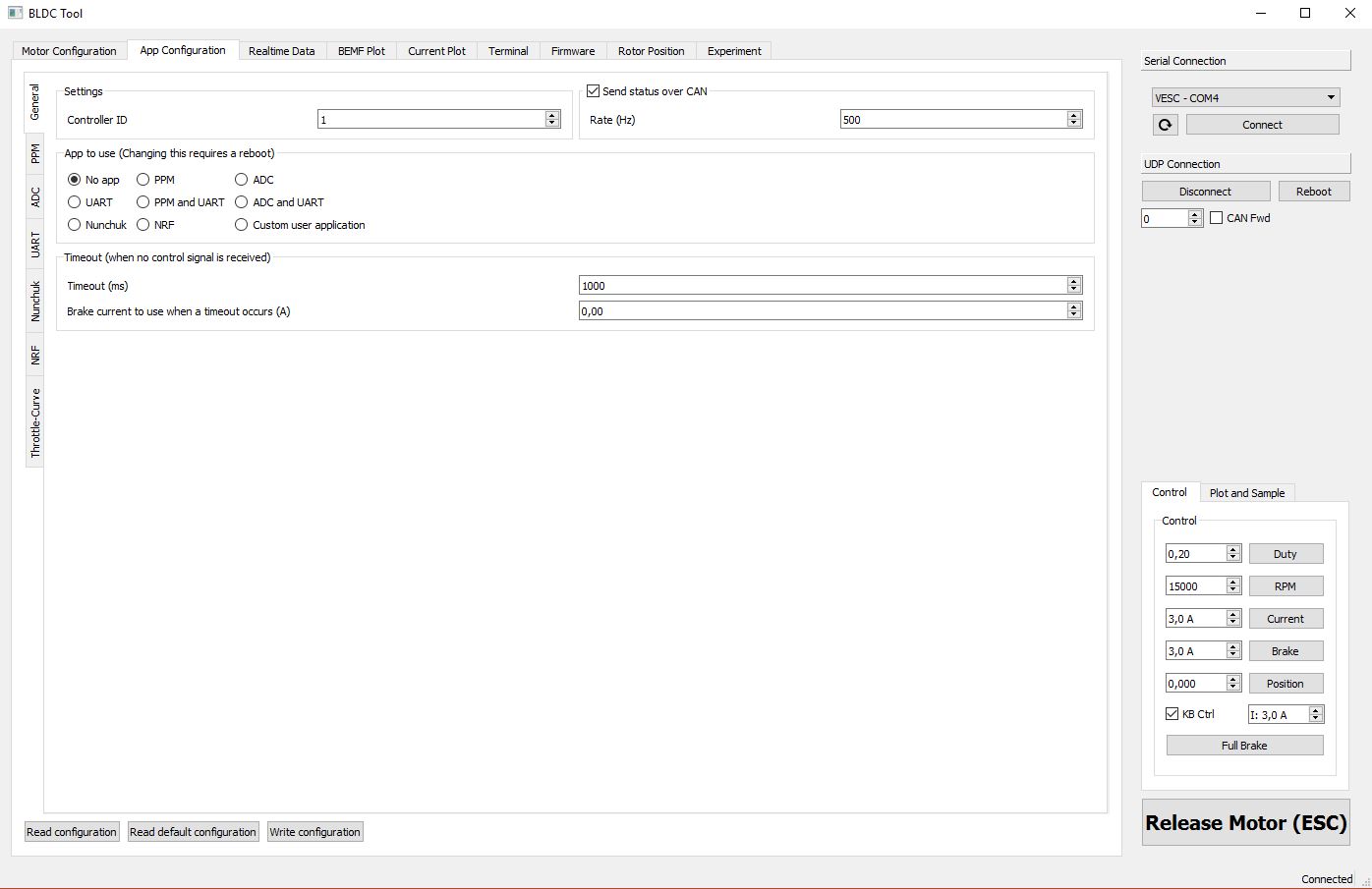The image size is (1372, 889).
Task: Click Read default configuration button
Action: coord(194,832)
